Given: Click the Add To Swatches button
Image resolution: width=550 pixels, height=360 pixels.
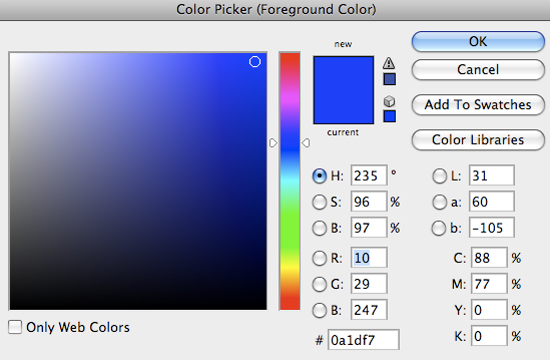Looking at the screenshot, I should (478, 105).
